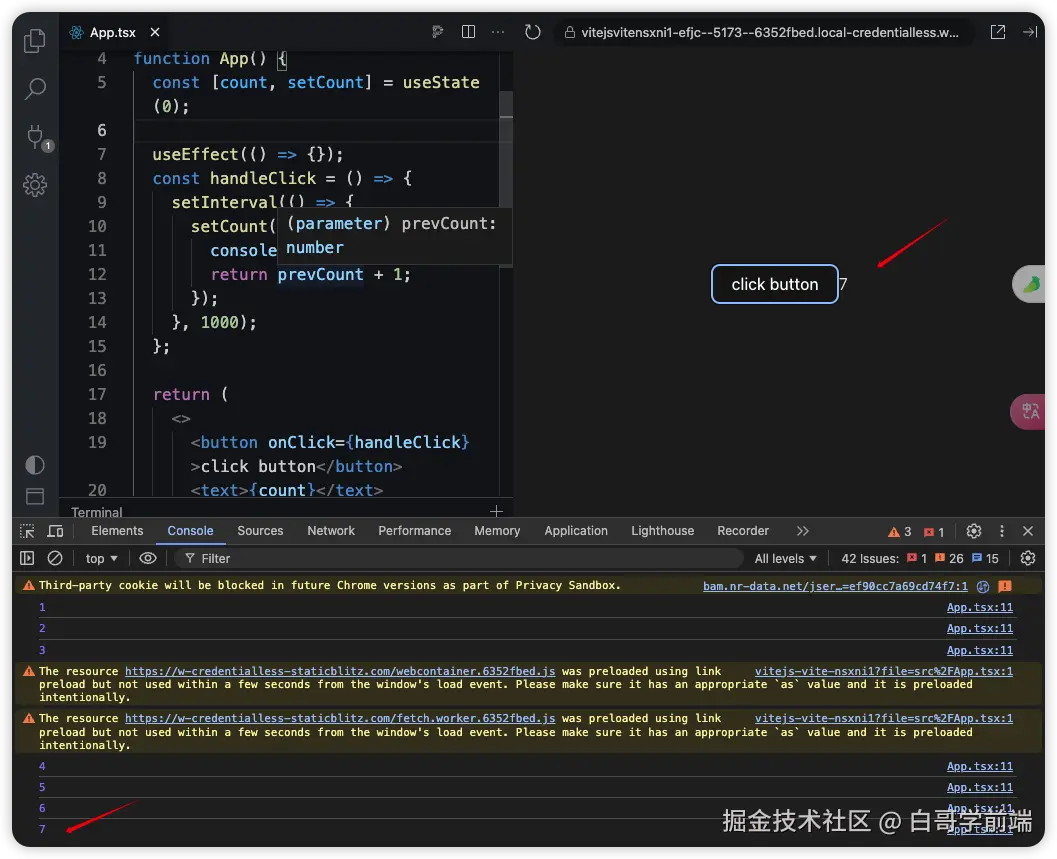Click console log value '6'

42,808
